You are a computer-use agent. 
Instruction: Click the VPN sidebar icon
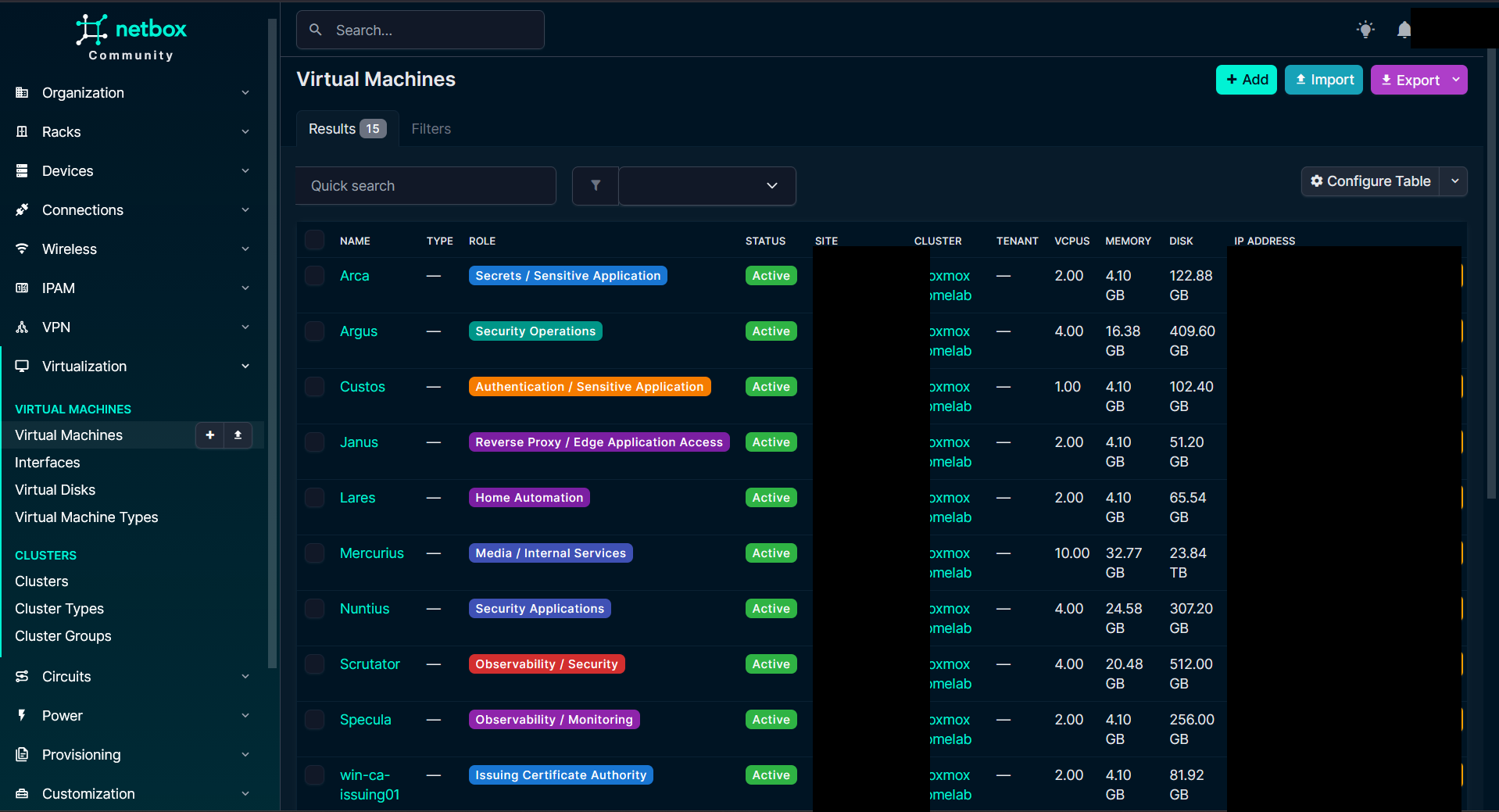pos(22,327)
